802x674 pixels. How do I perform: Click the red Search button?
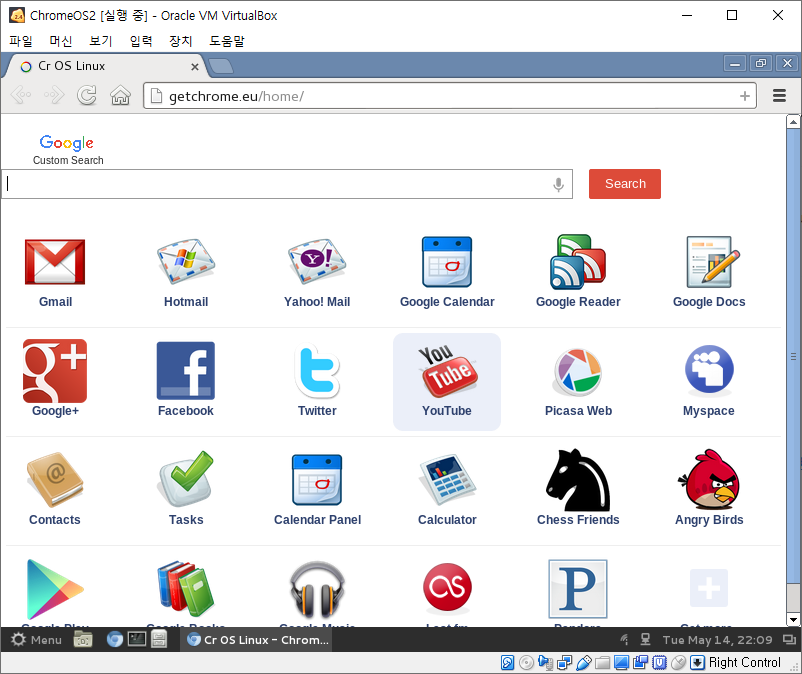tap(625, 184)
